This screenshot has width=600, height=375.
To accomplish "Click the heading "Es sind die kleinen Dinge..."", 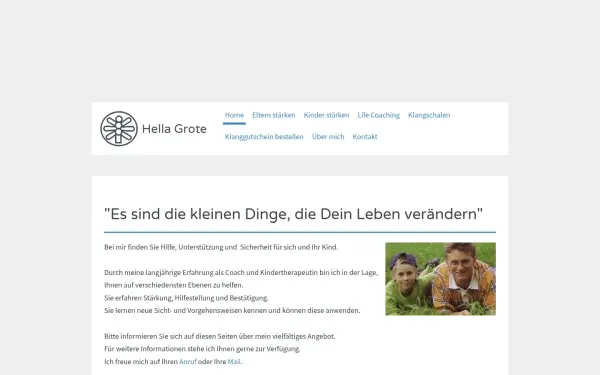I will point(293,214).
